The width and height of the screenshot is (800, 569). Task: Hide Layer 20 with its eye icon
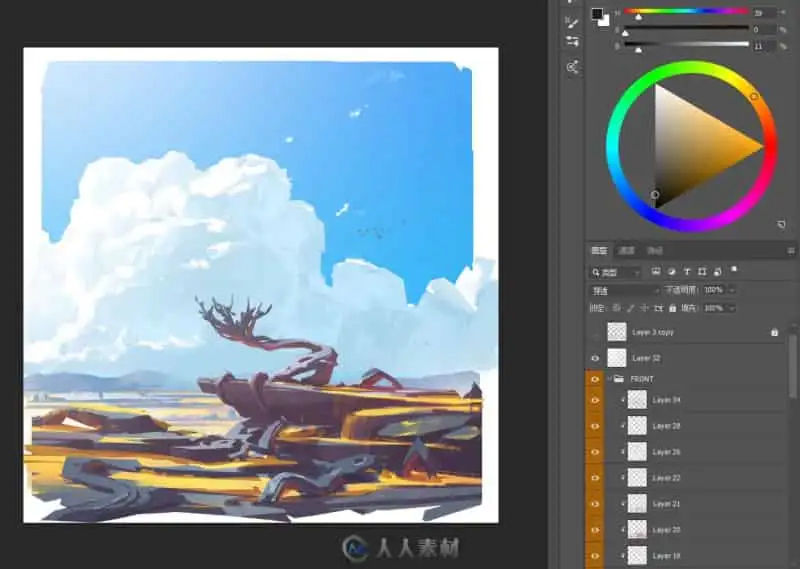point(595,530)
